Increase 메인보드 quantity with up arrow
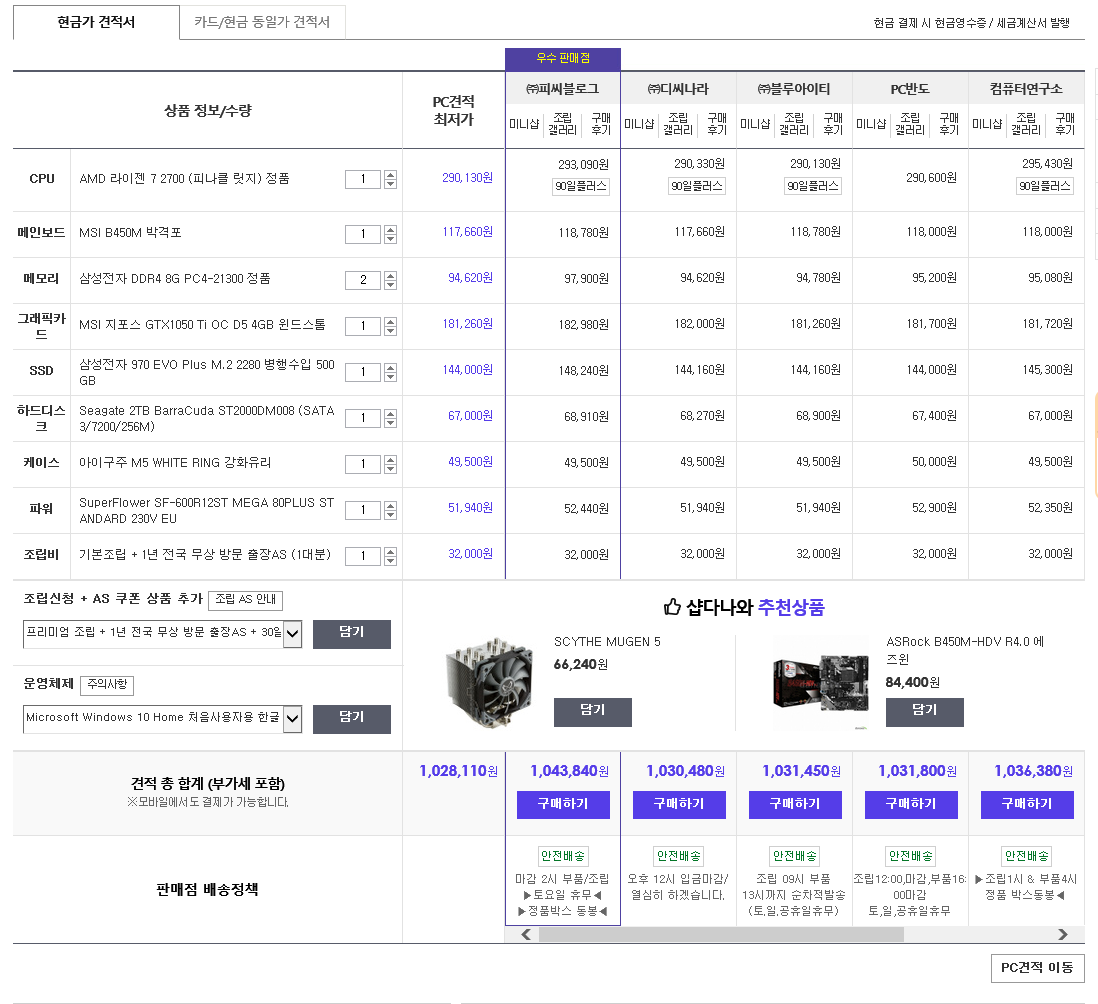The image size is (1098, 1004). (x=391, y=230)
